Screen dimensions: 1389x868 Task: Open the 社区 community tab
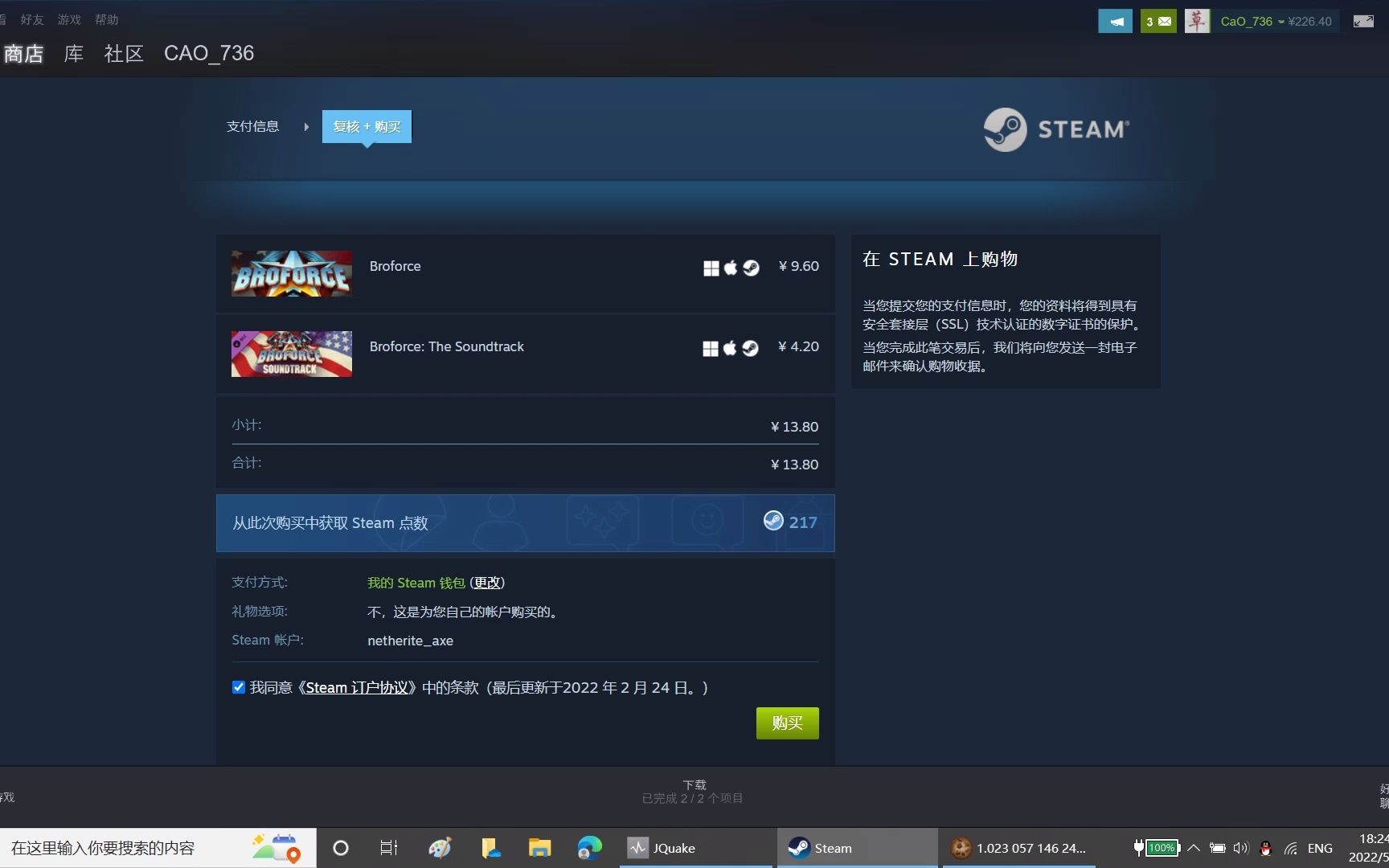pos(124,54)
